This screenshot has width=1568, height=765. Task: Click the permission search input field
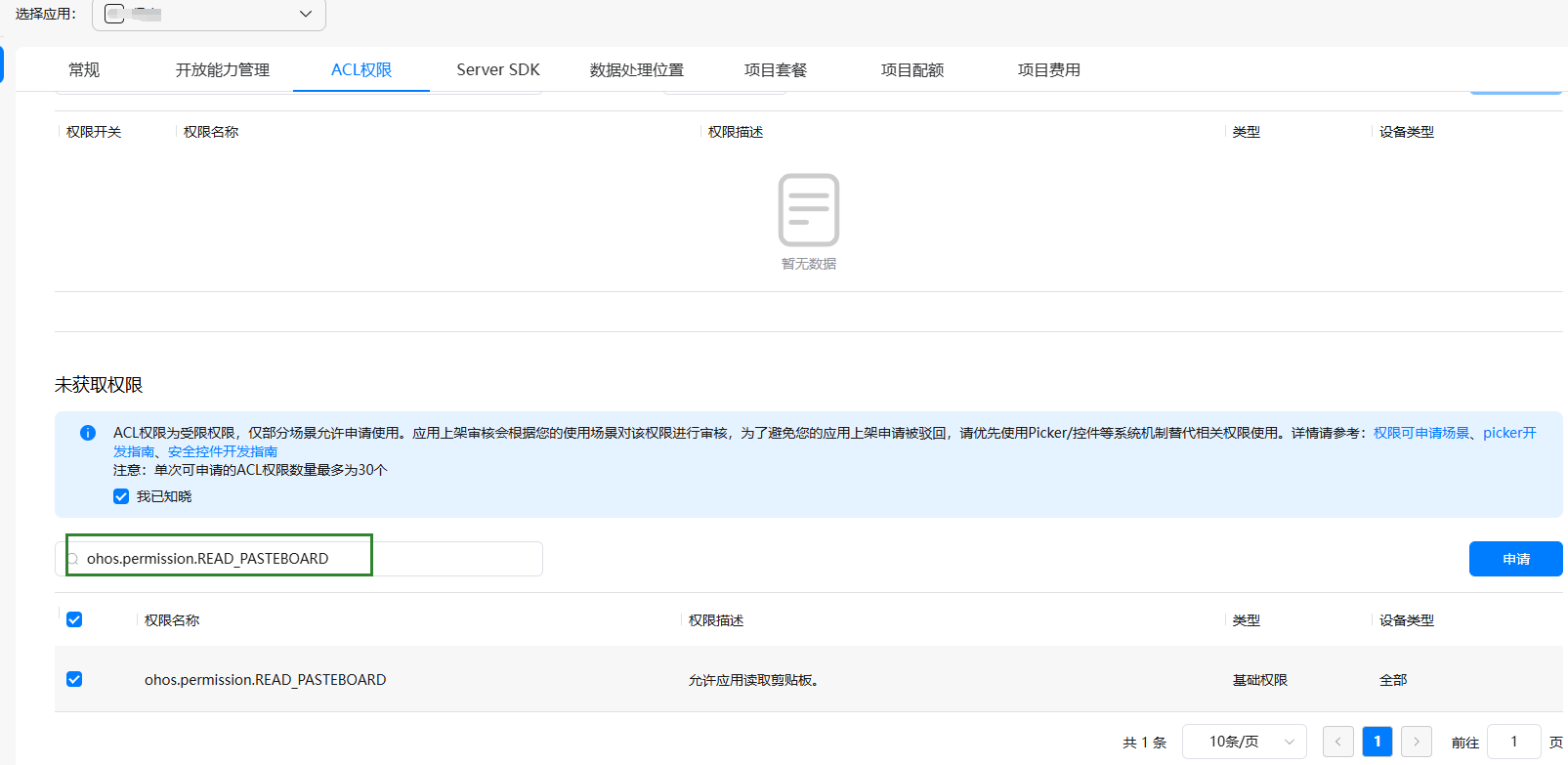coord(299,559)
